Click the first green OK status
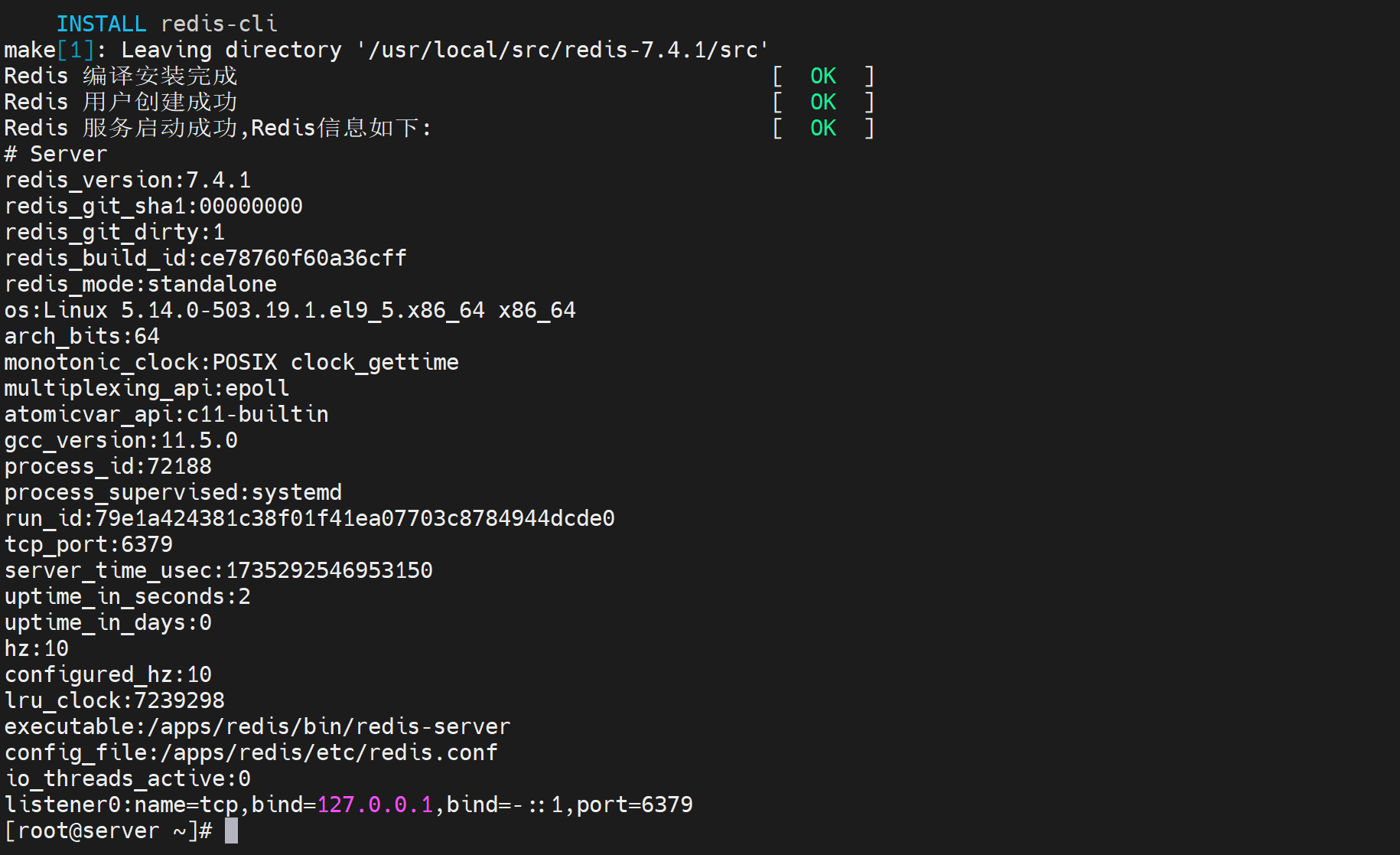 click(x=823, y=77)
